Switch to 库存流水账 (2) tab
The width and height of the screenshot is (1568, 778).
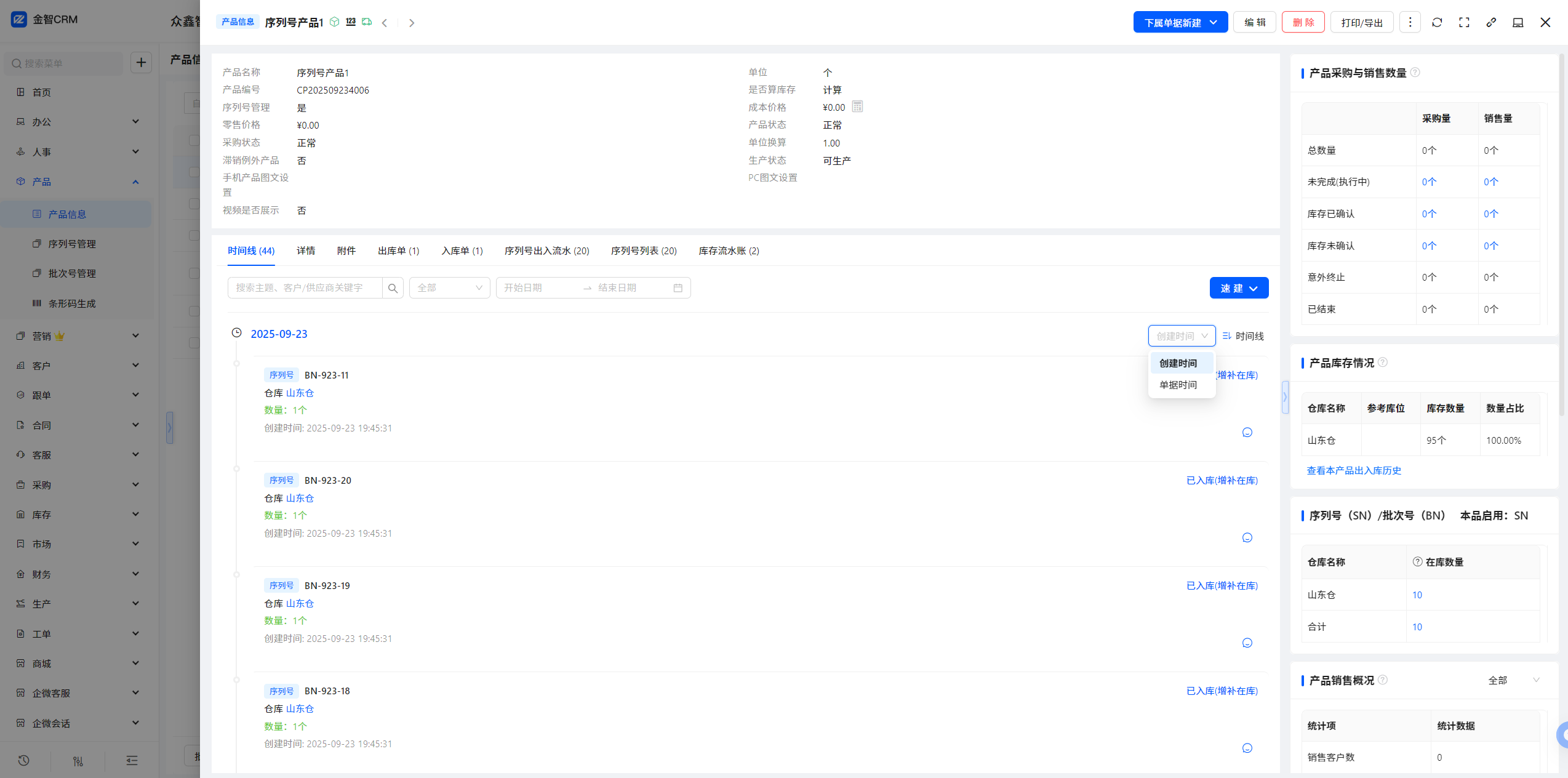pyautogui.click(x=729, y=251)
